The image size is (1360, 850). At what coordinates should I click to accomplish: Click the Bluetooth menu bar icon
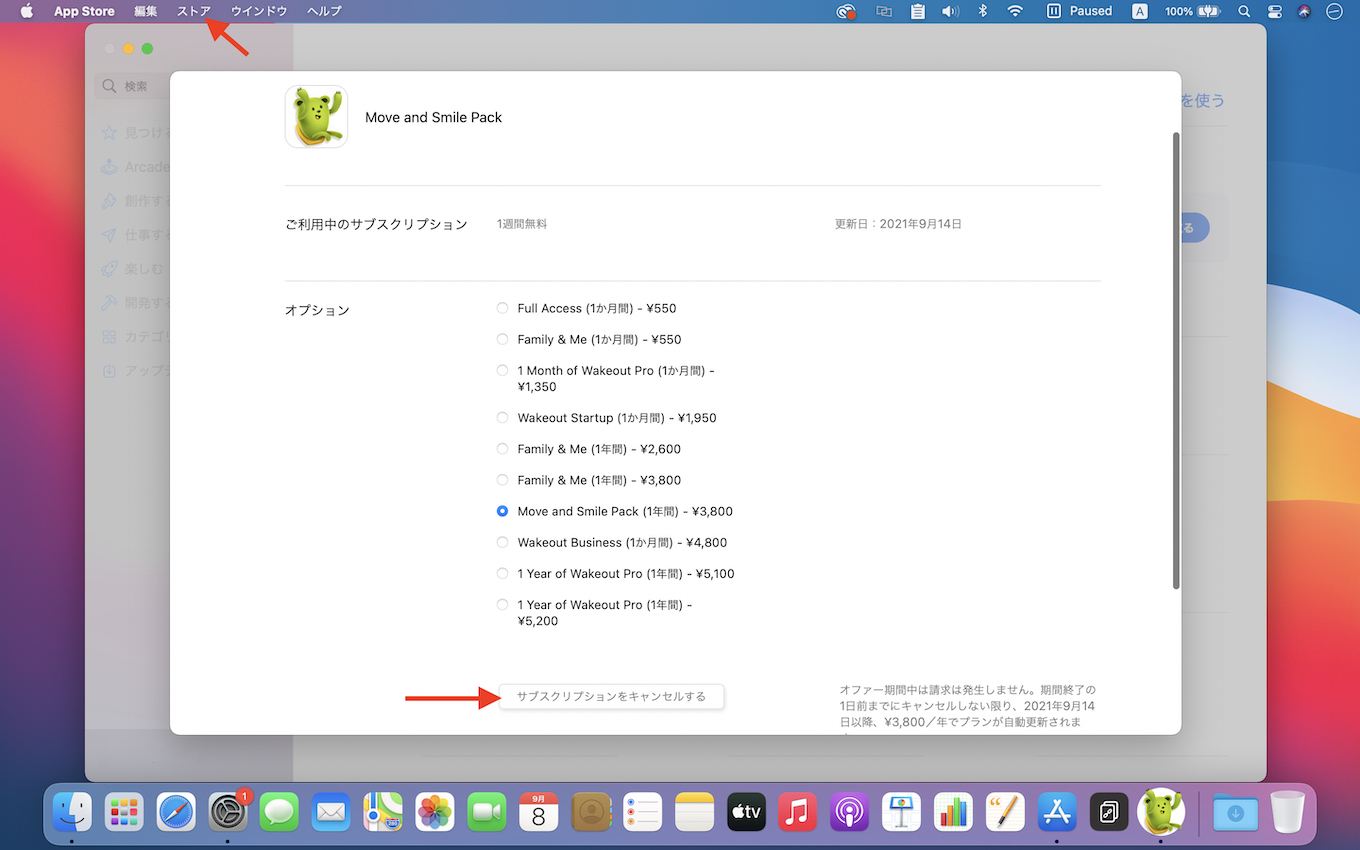pos(982,11)
